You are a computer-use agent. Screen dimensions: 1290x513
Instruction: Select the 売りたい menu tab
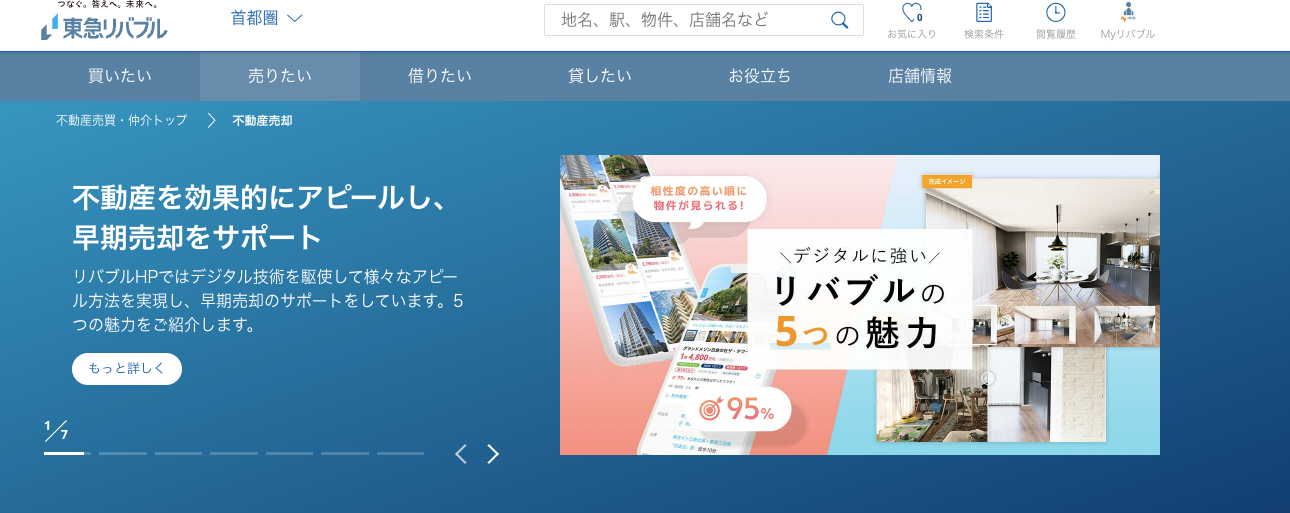coord(280,76)
